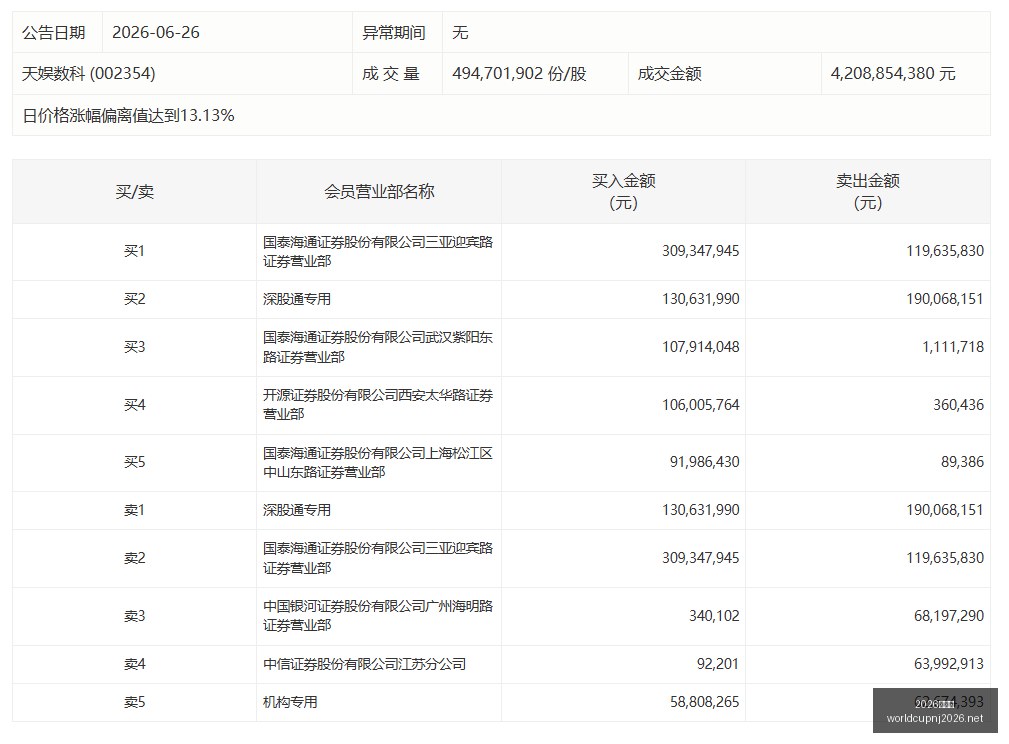Click 中国银河证券 广州海明路证券营业部 name

tap(378, 616)
